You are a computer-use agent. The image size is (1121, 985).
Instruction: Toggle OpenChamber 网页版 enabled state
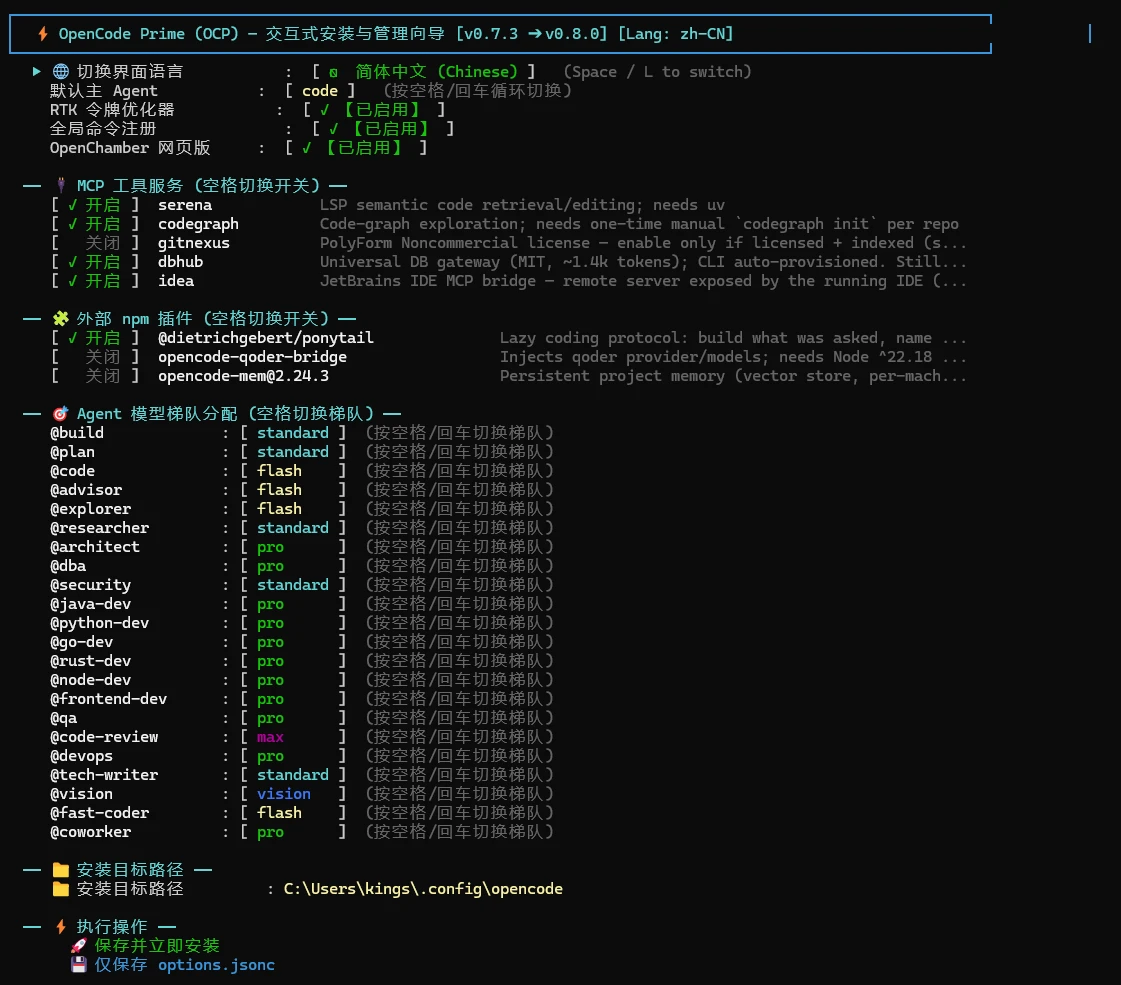point(356,147)
